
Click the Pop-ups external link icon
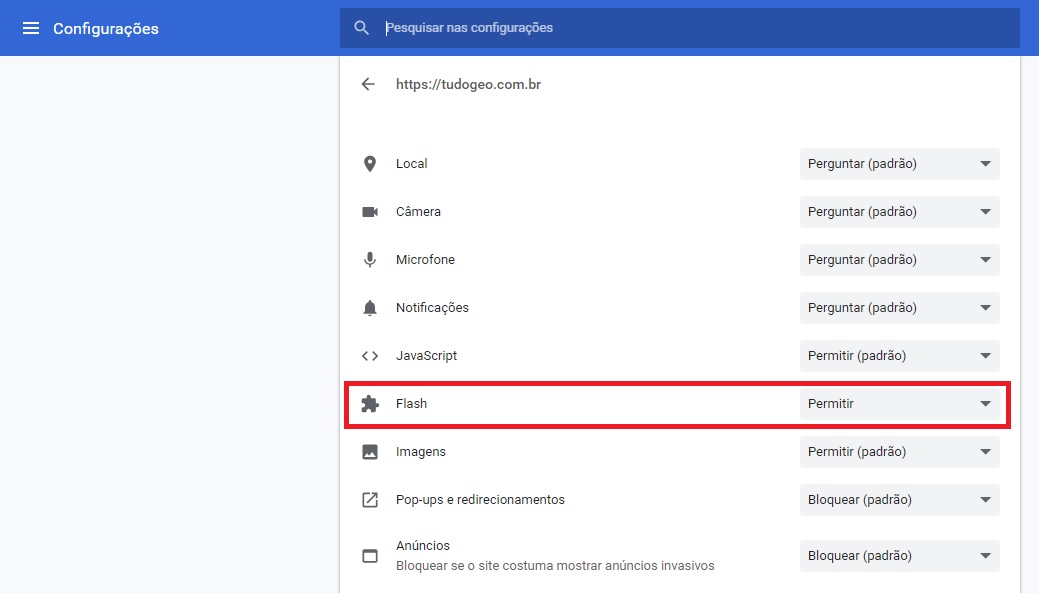tap(370, 500)
